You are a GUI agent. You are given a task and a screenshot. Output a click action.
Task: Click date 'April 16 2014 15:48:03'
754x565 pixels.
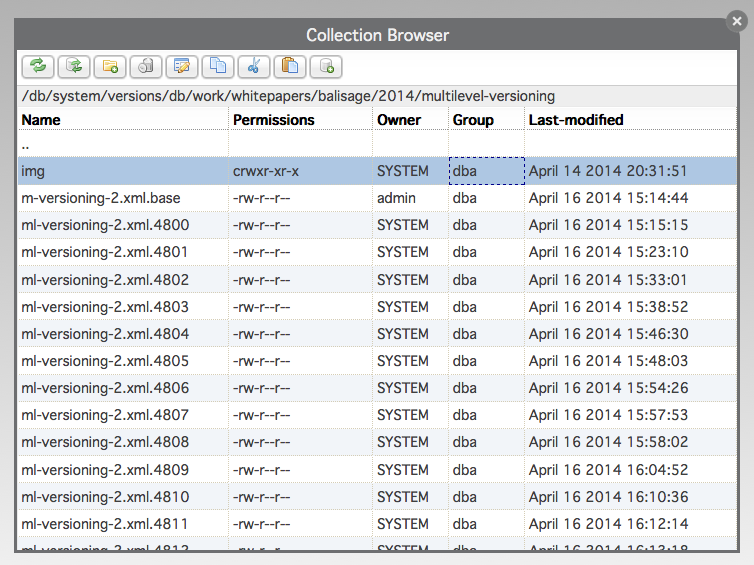(608, 361)
